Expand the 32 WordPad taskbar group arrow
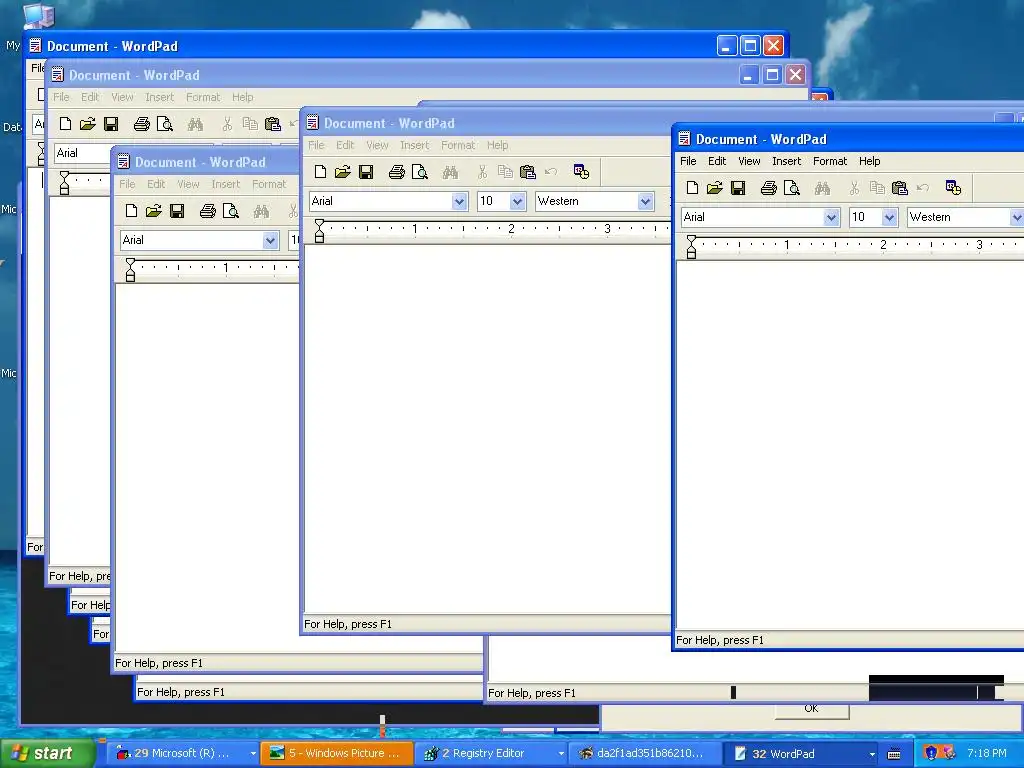This screenshot has width=1024, height=768. 872,754
